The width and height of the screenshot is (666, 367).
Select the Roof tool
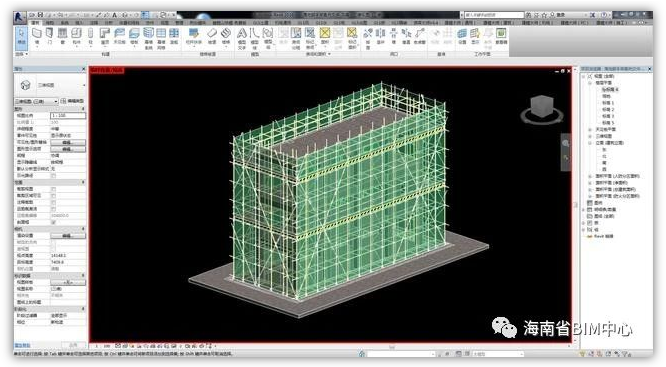pyautogui.click(x=104, y=37)
